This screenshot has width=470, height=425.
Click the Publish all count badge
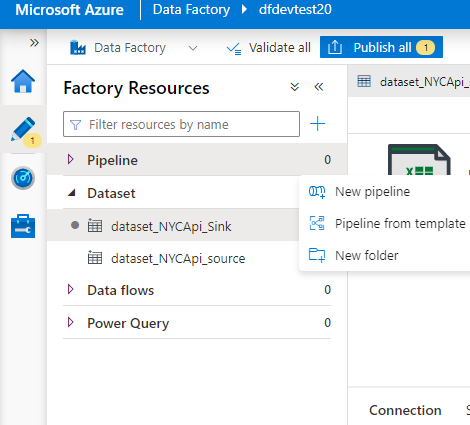pos(425,48)
